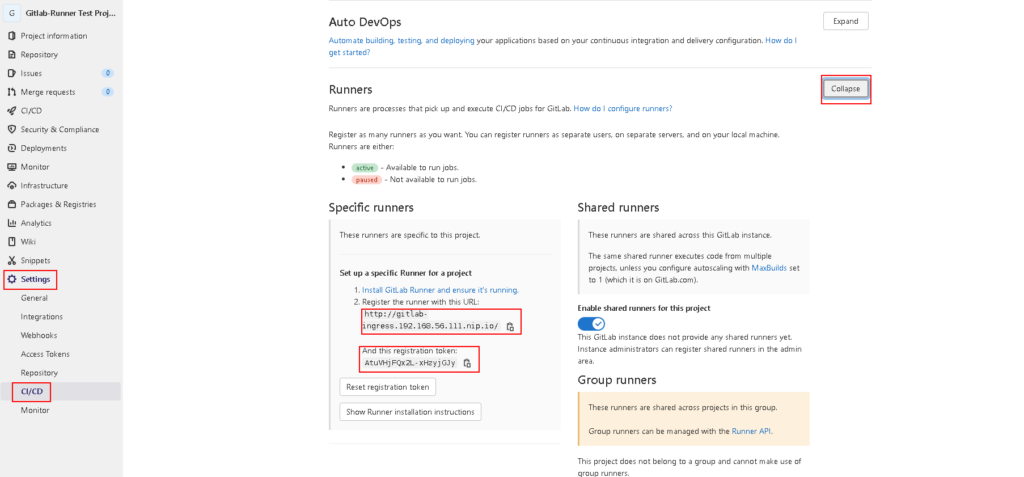Click the Merge requests count badge

coord(108,92)
